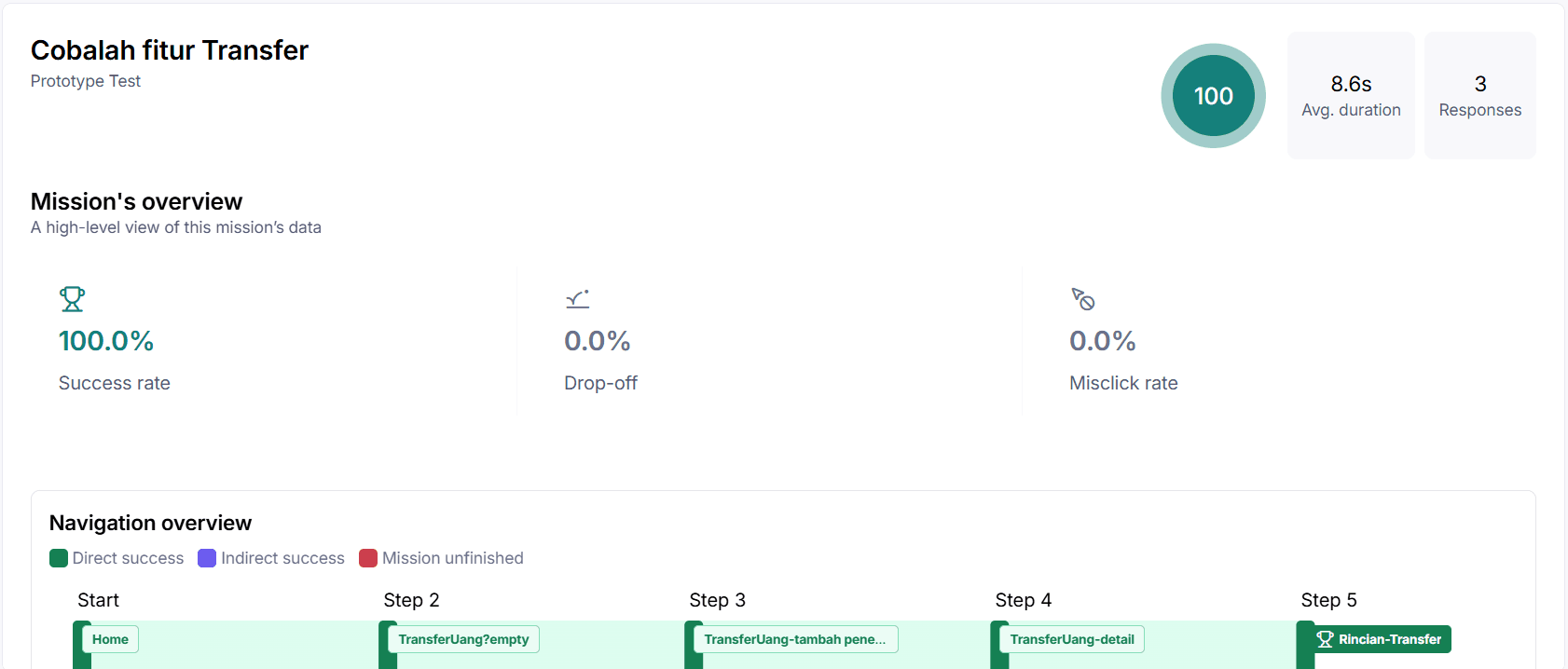Click the 'Step 4' column label

(x=1023, y=600)
